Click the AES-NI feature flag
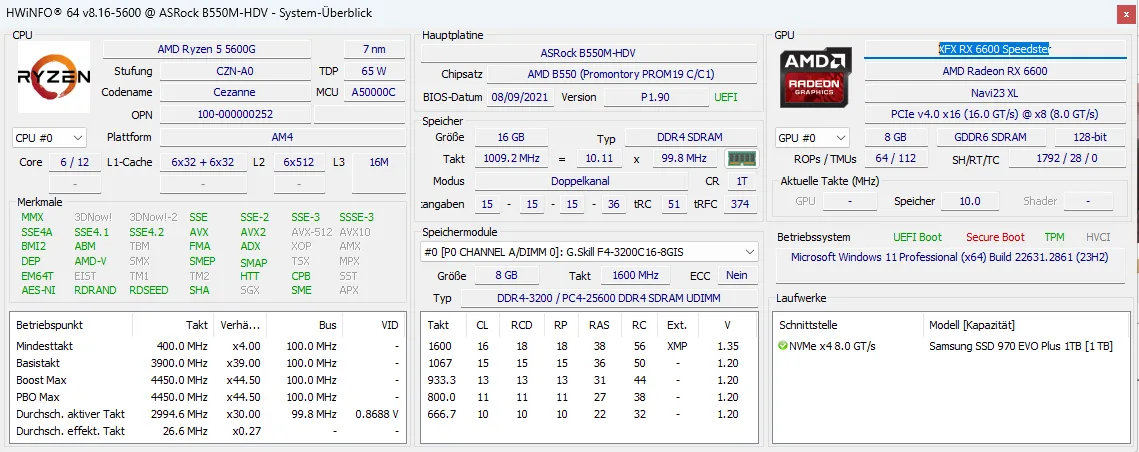This screenshot has height=452, width=1139. click(38, 290)
